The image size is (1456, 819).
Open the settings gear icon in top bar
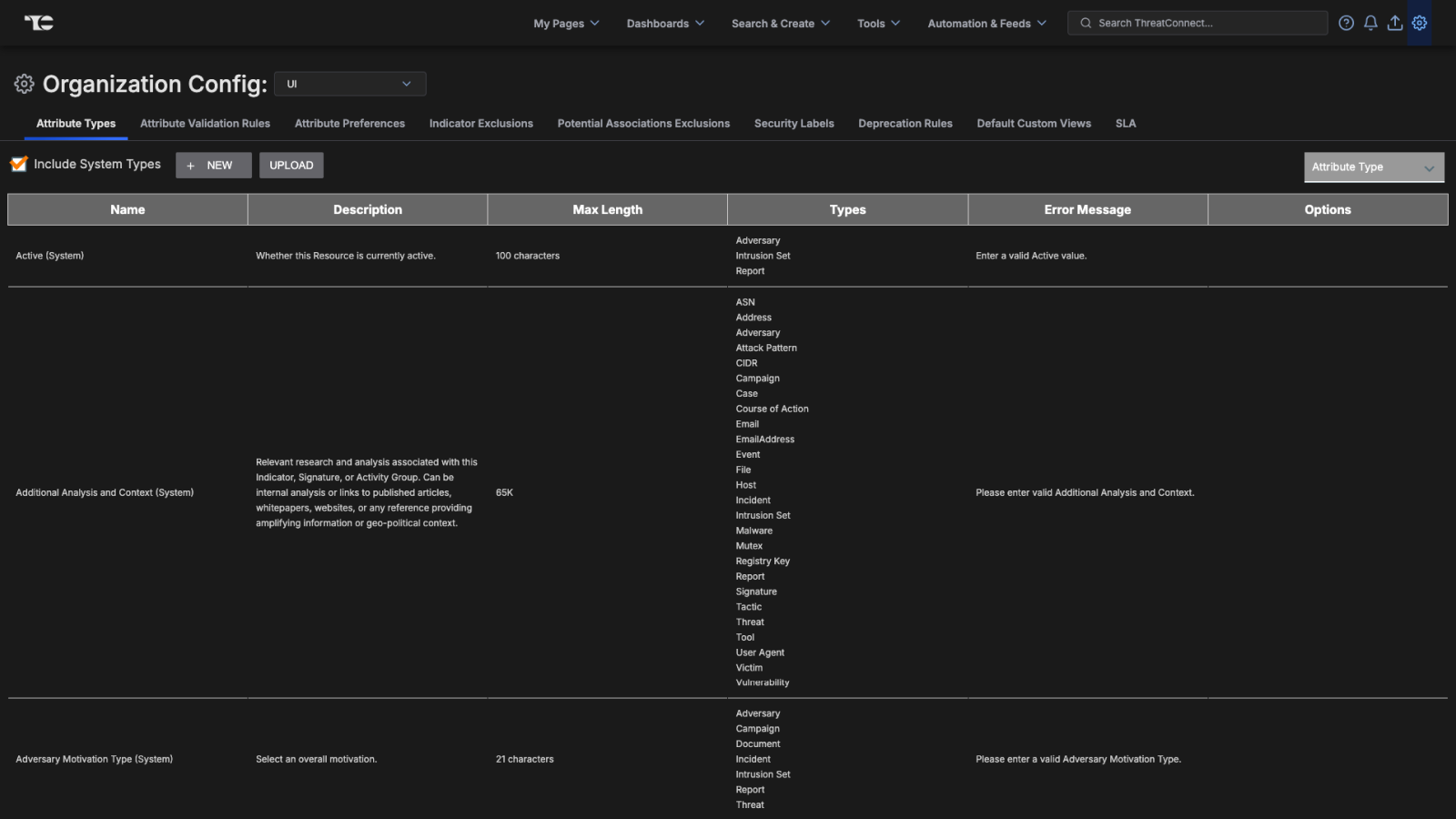(x=1420, y=23)
